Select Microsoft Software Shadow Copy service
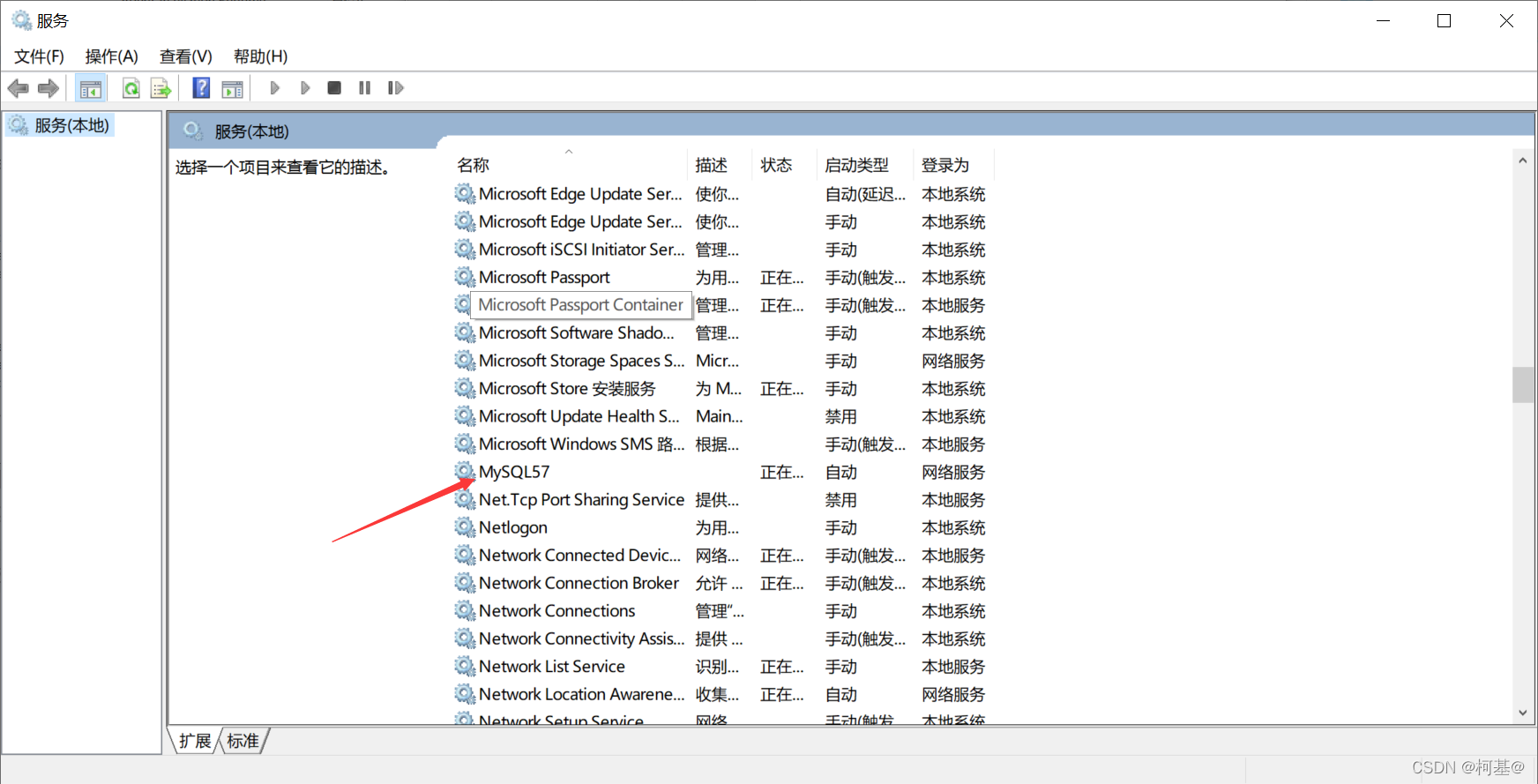 tap(576, 332)
